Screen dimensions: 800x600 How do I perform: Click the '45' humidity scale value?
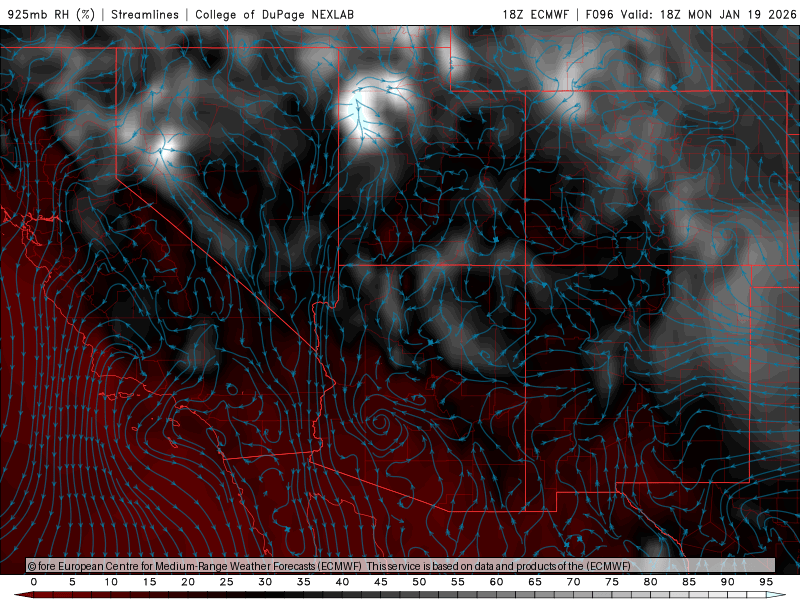click(x=381, y=582)
